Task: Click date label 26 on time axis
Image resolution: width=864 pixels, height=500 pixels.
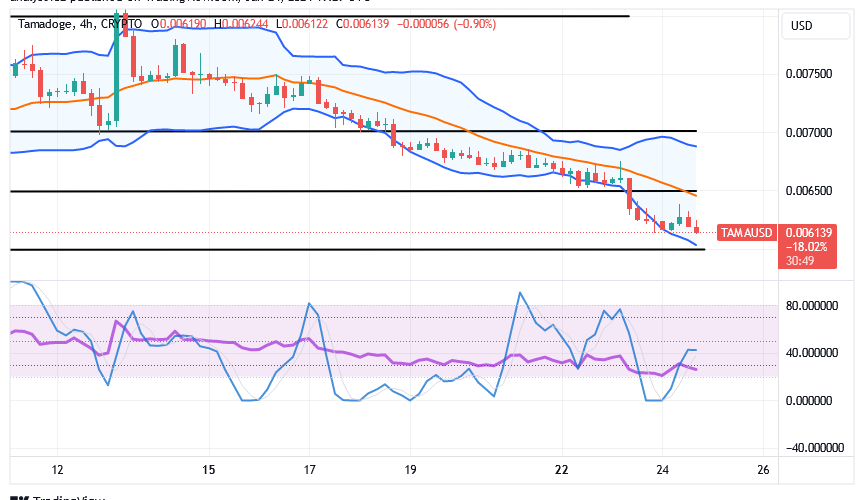Action: [764, 470]
